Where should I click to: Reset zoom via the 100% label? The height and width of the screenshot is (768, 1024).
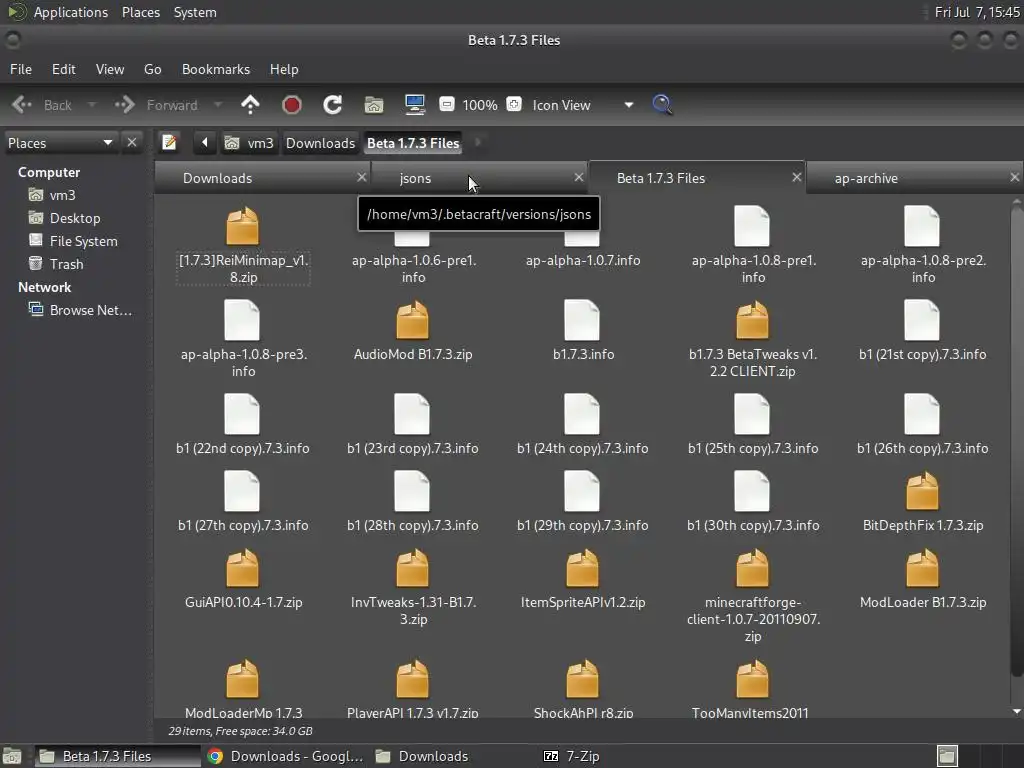tap(480, 105)
